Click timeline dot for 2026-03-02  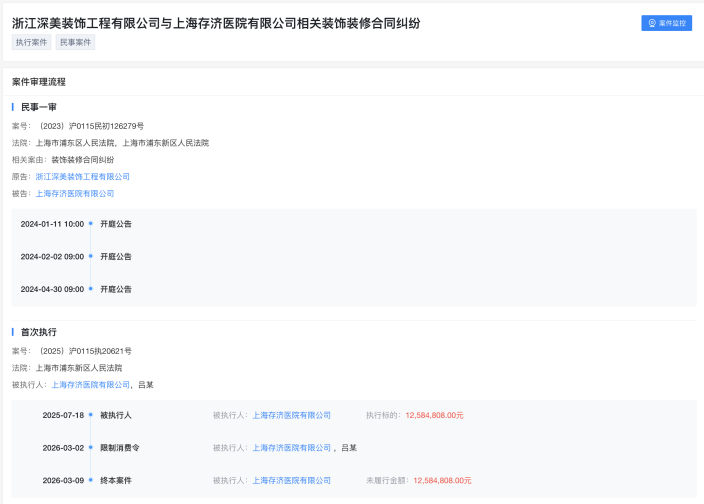click(x=91, y=448)
